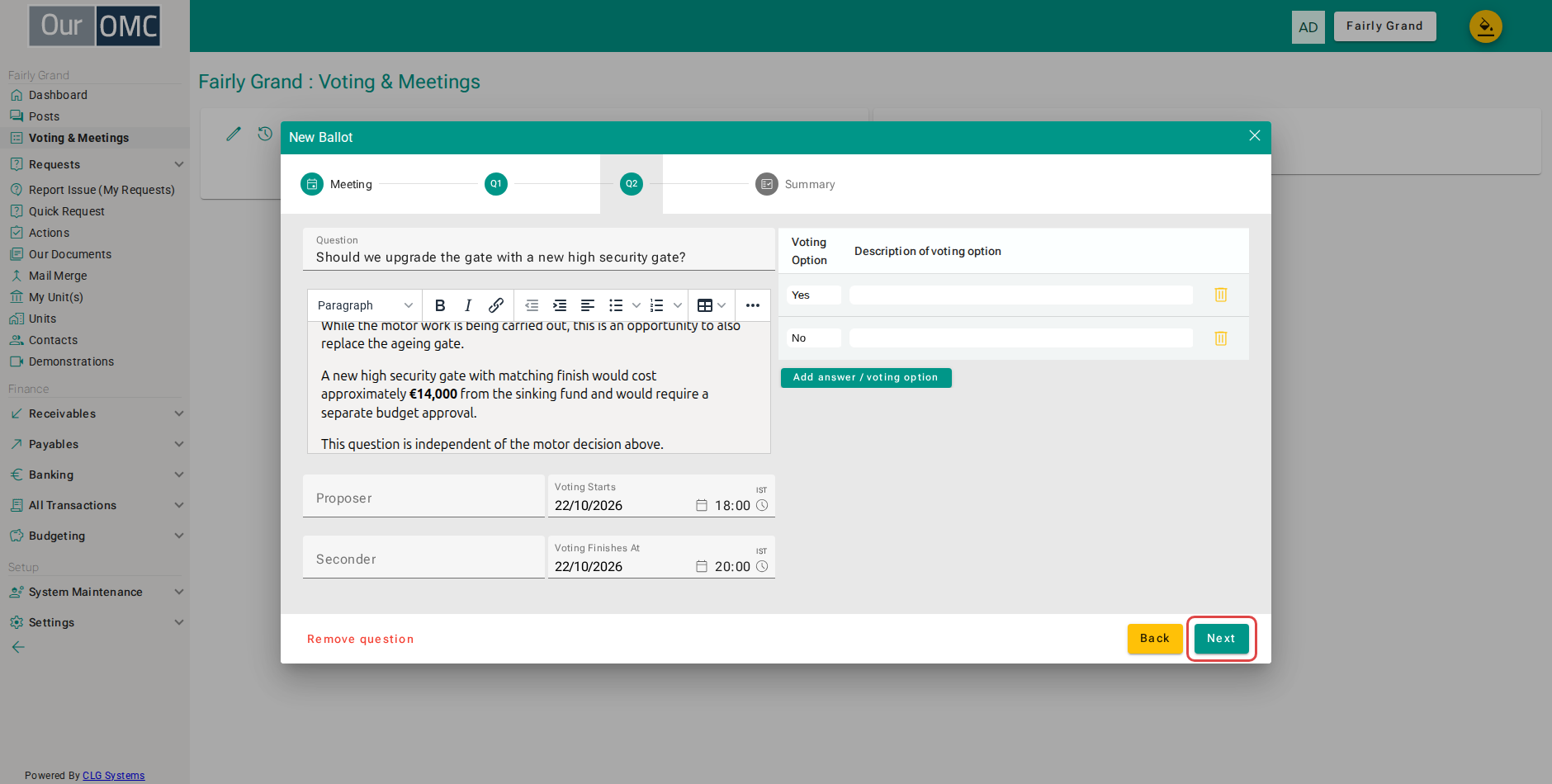Go to the Q1 step
This screenshot has width=1552, height=784.
pyautogui.click(x=496, y=184)
